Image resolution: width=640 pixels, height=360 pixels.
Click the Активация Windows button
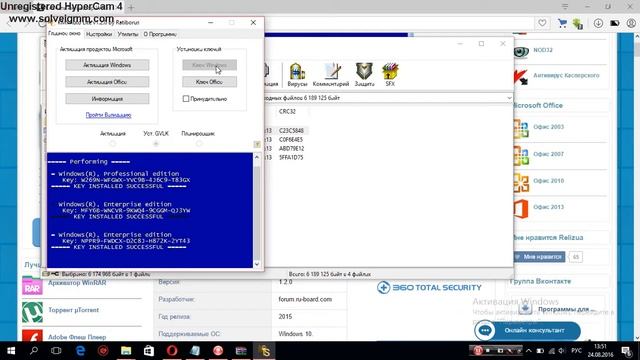(x=107, y=65)
